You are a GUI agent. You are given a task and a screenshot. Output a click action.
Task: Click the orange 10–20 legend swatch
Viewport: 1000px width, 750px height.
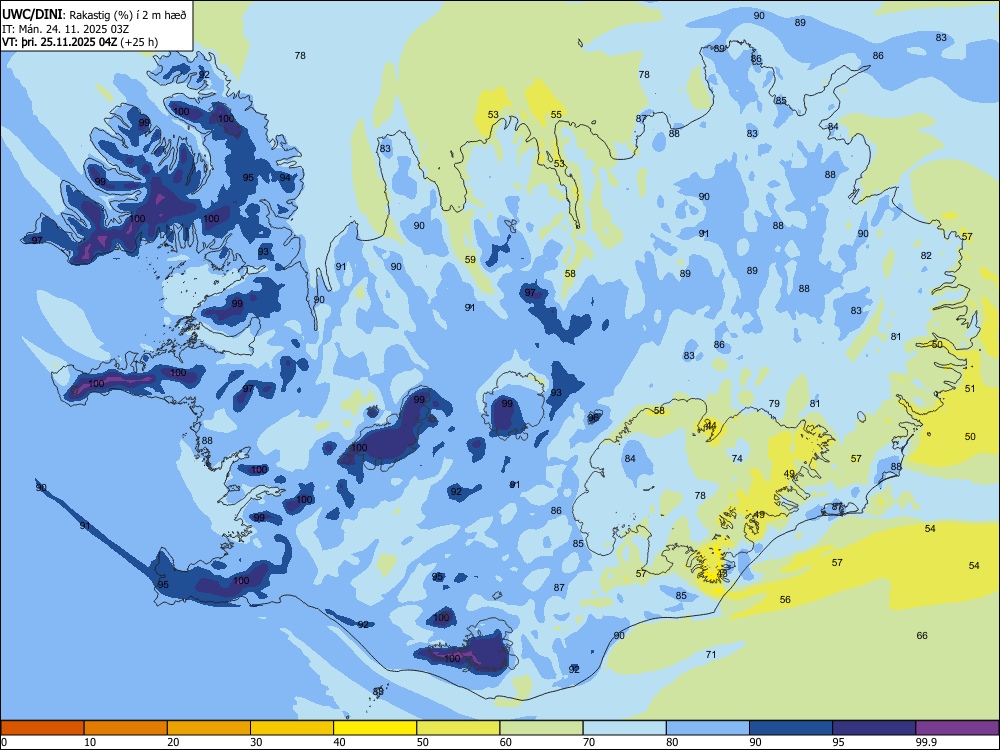(x=126, y=728)
